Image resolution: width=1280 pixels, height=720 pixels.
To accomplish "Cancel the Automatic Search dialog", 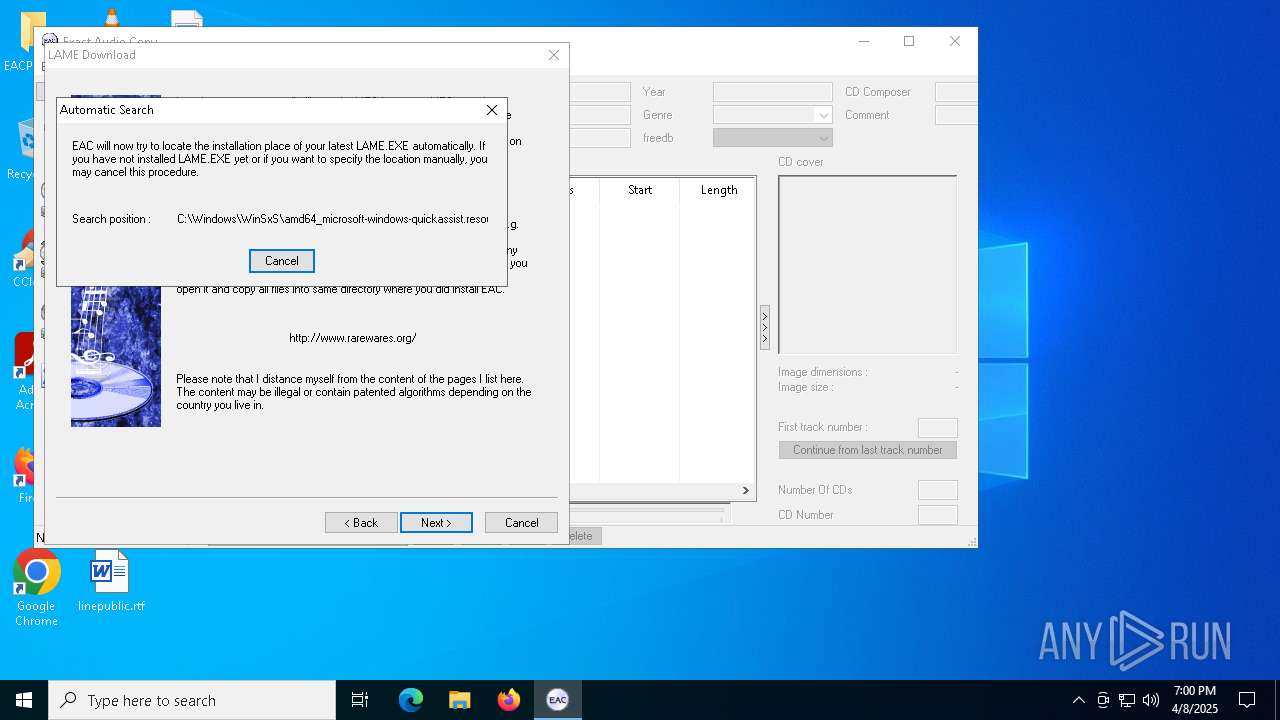I will [281, 261].
